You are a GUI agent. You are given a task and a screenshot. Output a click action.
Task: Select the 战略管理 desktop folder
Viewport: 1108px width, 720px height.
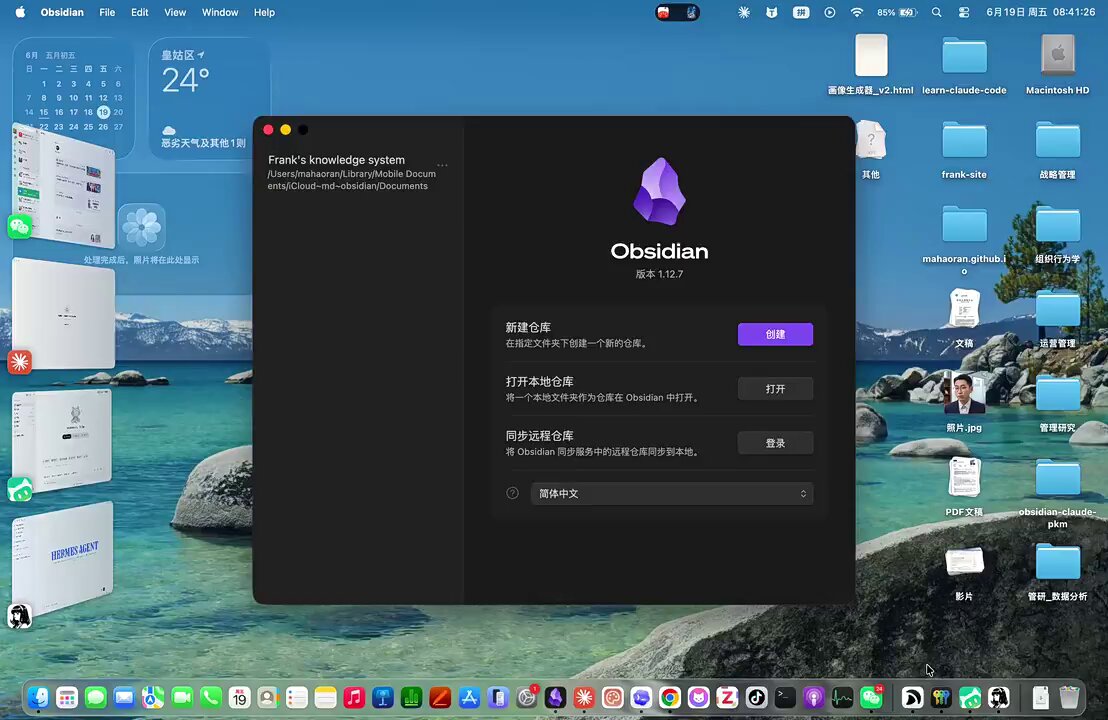tap(1057, 141)
